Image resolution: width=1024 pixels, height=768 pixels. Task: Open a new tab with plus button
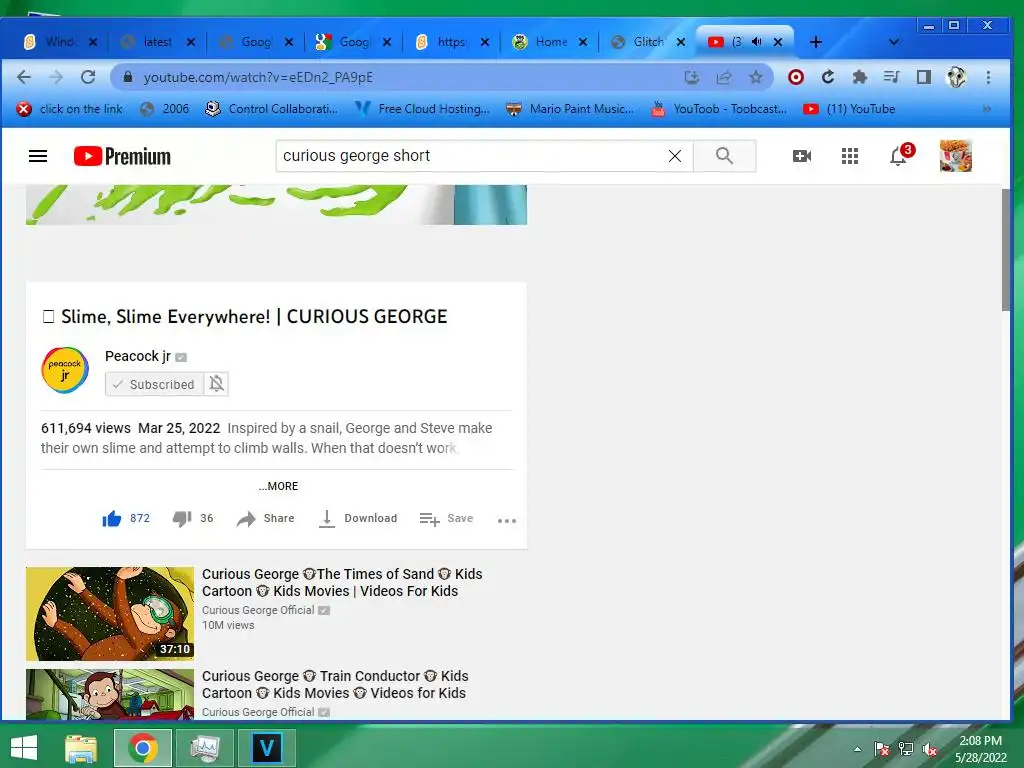(816, 42)
